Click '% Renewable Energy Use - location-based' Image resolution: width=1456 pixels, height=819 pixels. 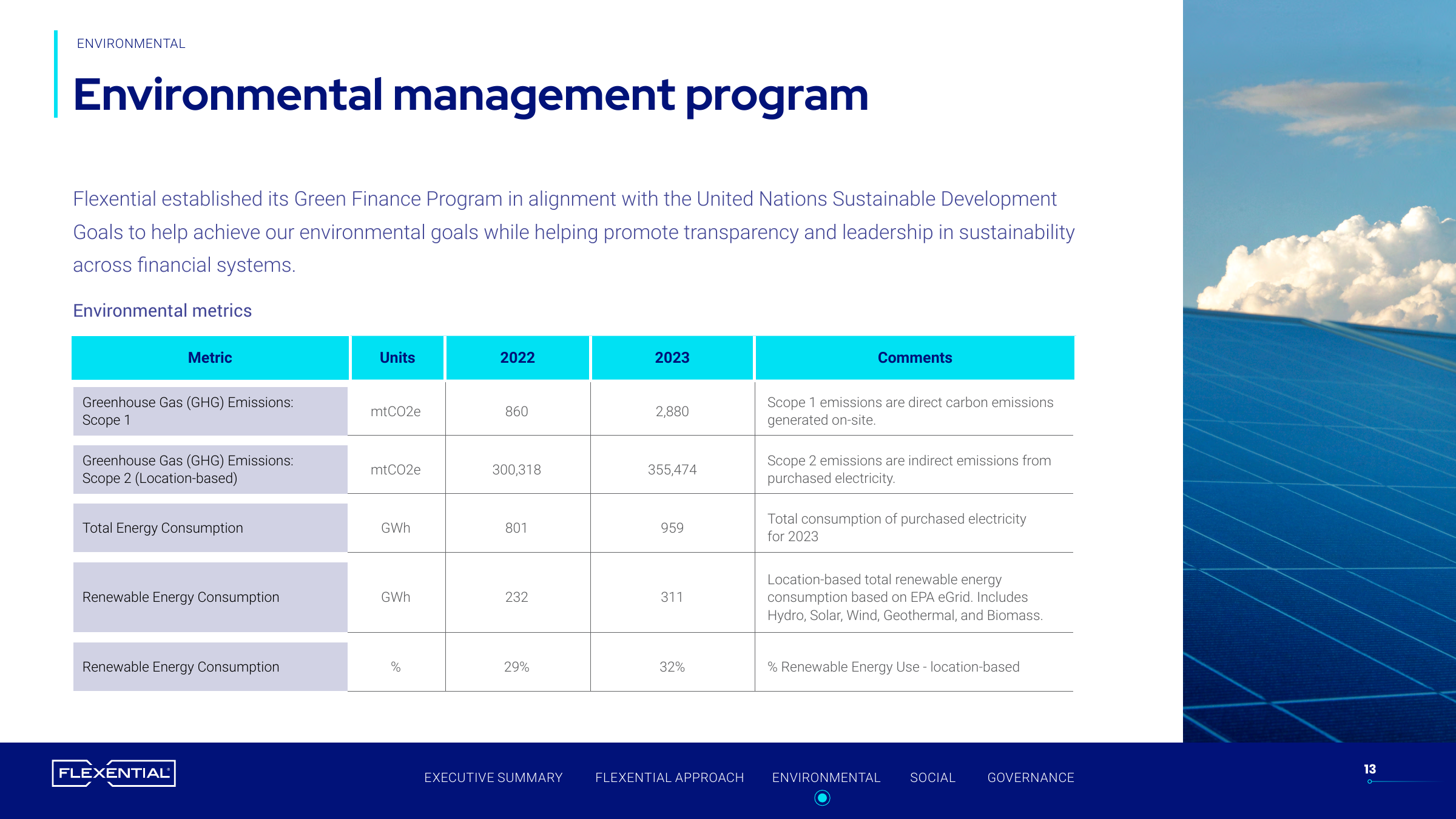pyautogui.click(x=893, y=667)
